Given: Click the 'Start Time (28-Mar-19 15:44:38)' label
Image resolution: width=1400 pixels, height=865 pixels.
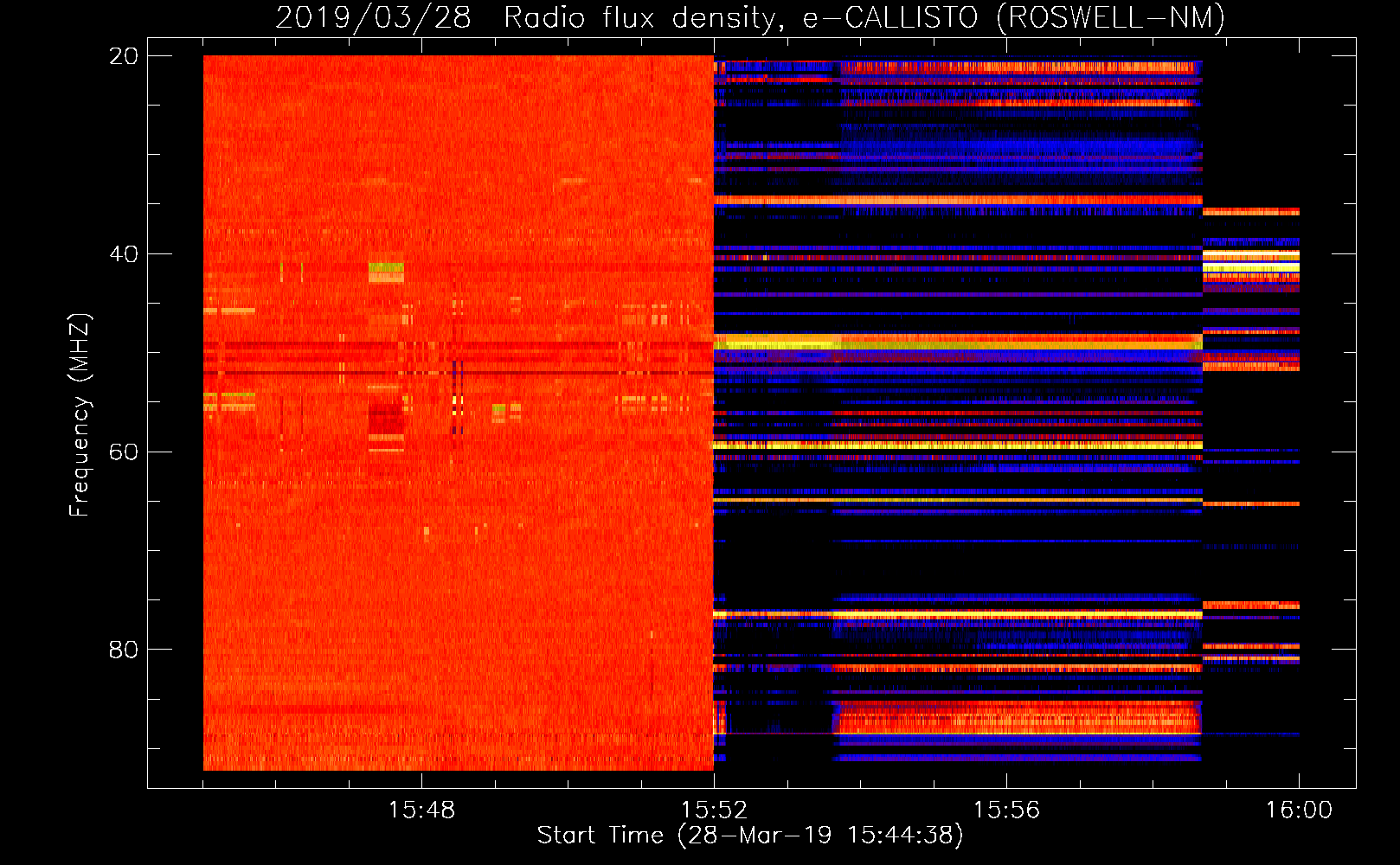Looking at the screenshot, I should pyautogui.click(x=750, y=836).
